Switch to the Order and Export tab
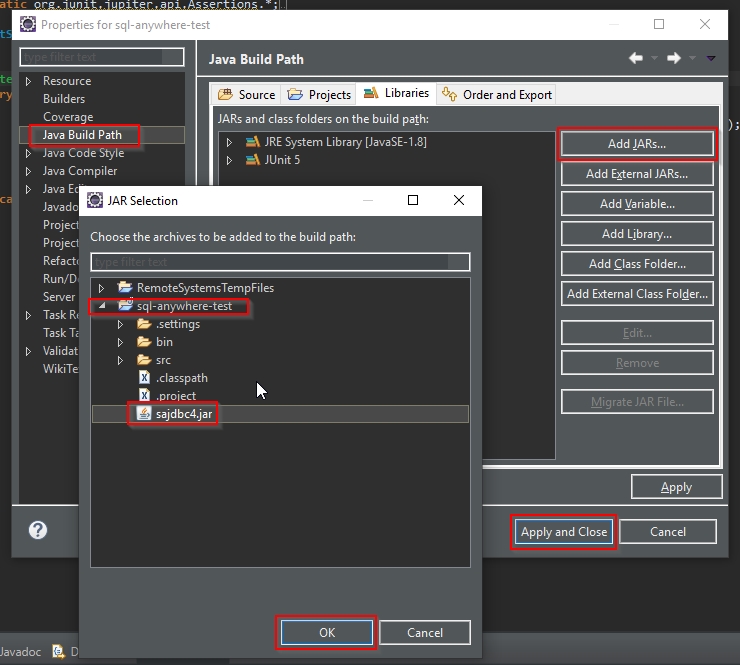The image size is (740, 665). (498, 95)
